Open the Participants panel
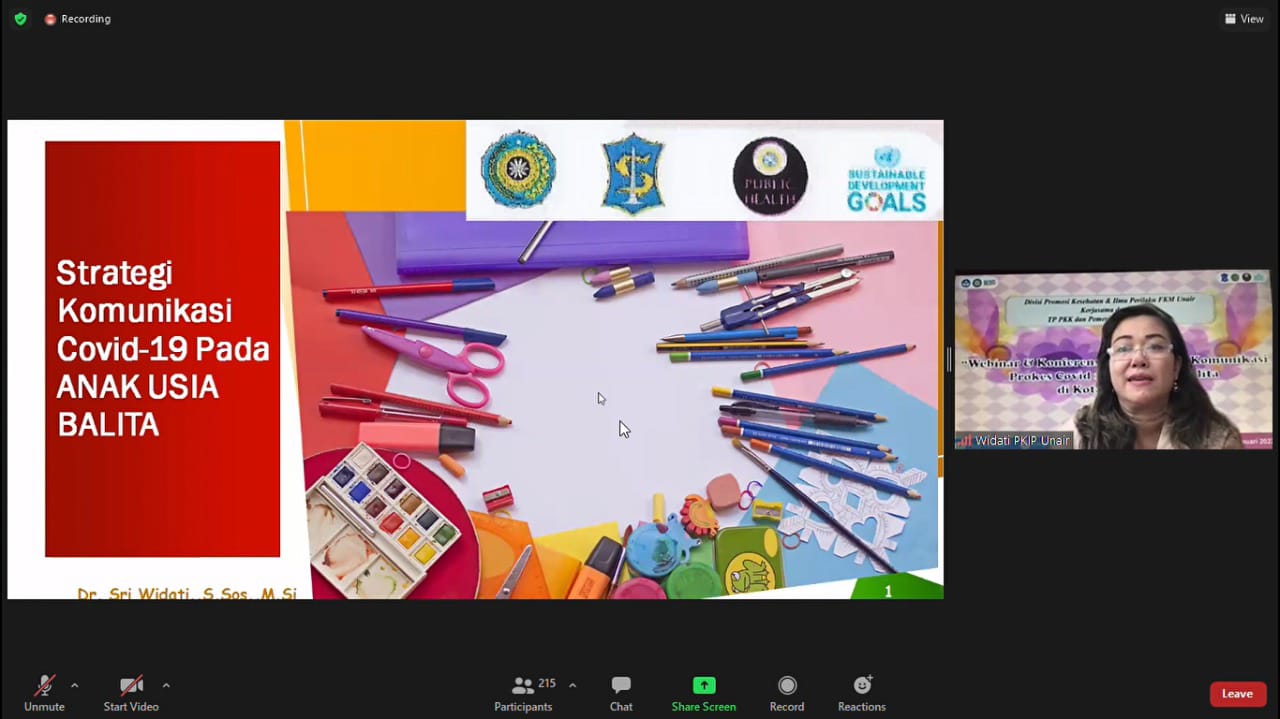The image size is (1280, 719). [x=523, y=693]
